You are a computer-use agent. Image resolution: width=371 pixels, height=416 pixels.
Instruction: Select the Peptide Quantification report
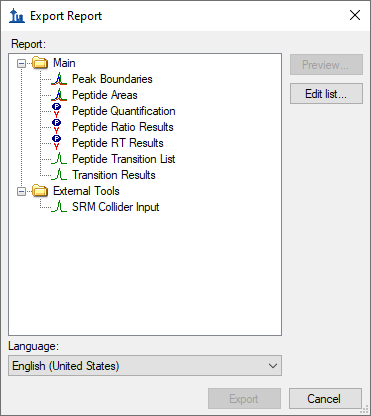point(124,111)
